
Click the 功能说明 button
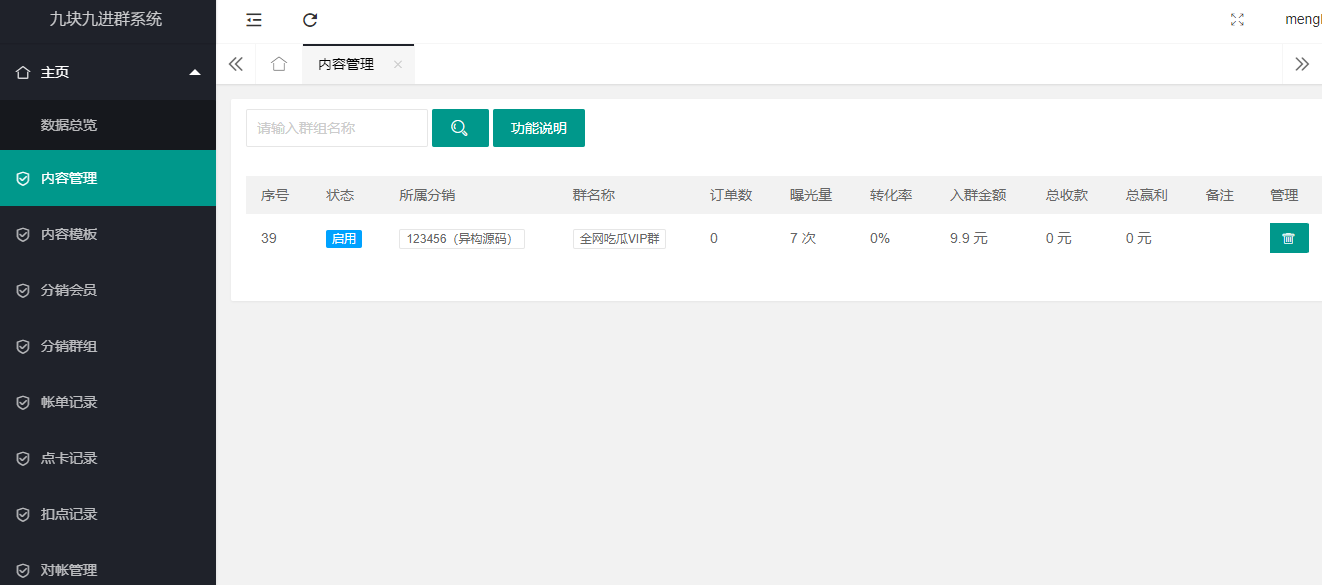[538, 128]
